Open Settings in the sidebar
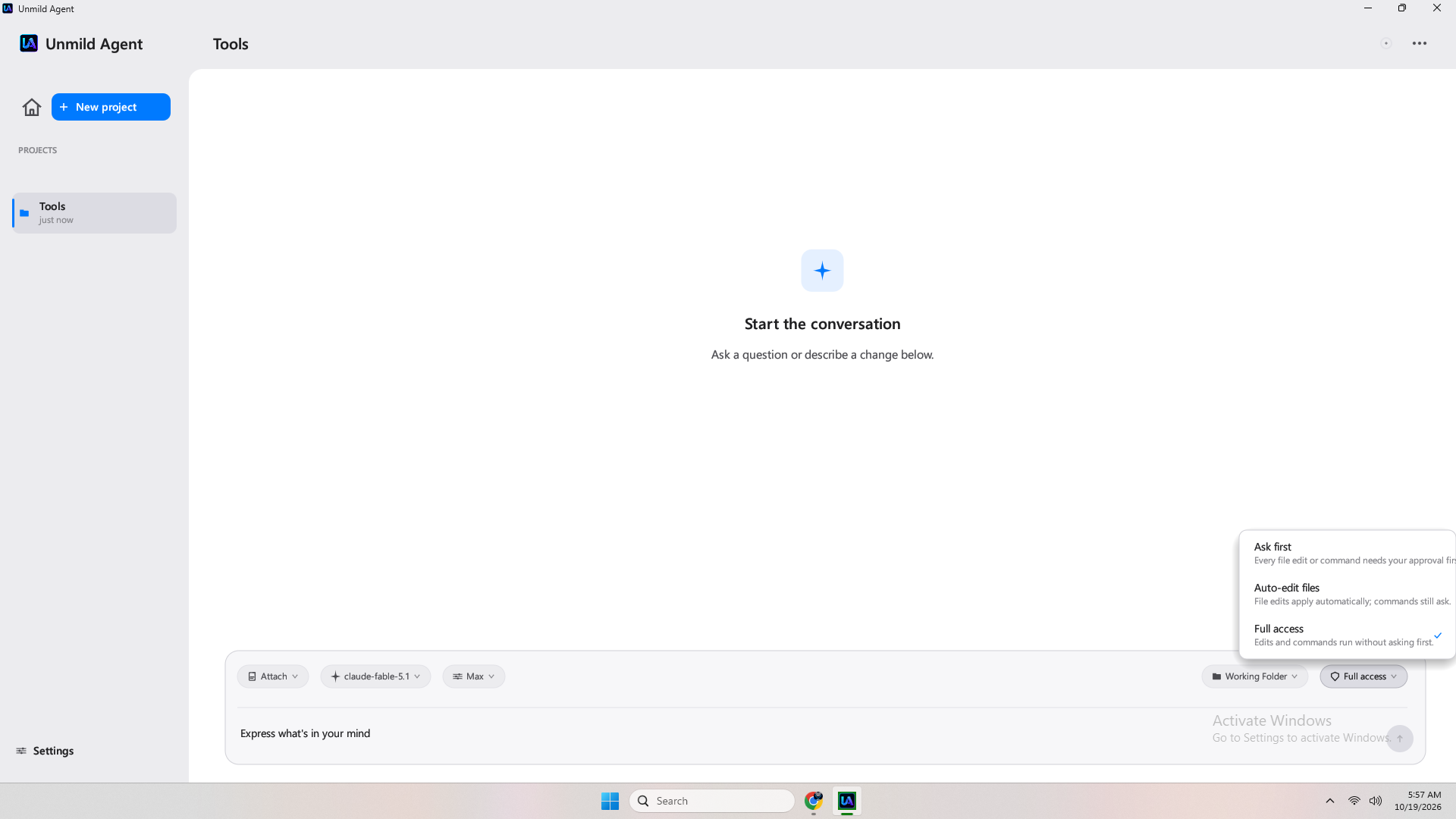This screenshot has width=1456, height=819. click(45, 751)
